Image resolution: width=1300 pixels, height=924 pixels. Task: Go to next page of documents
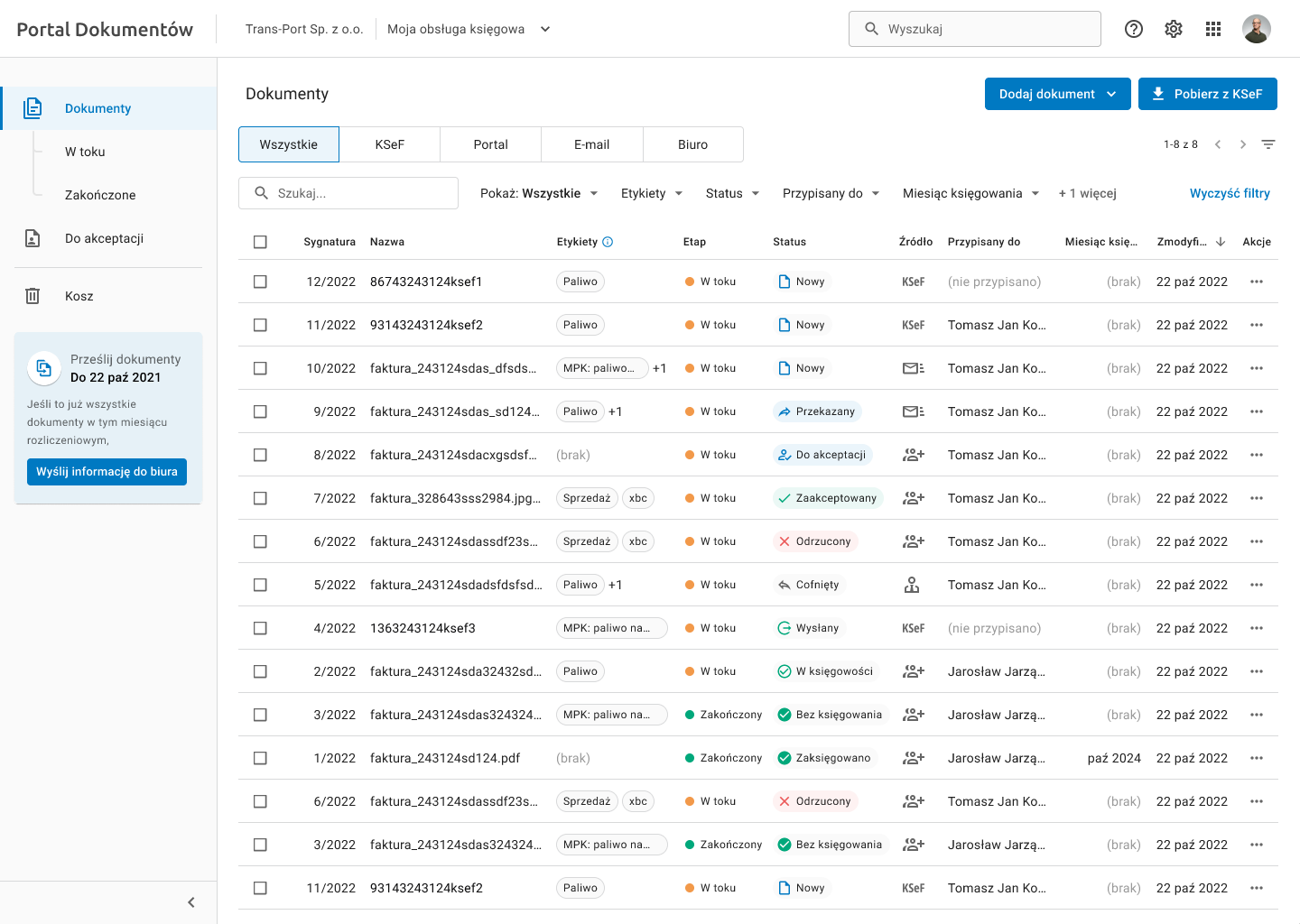[x=1243, y=144]
